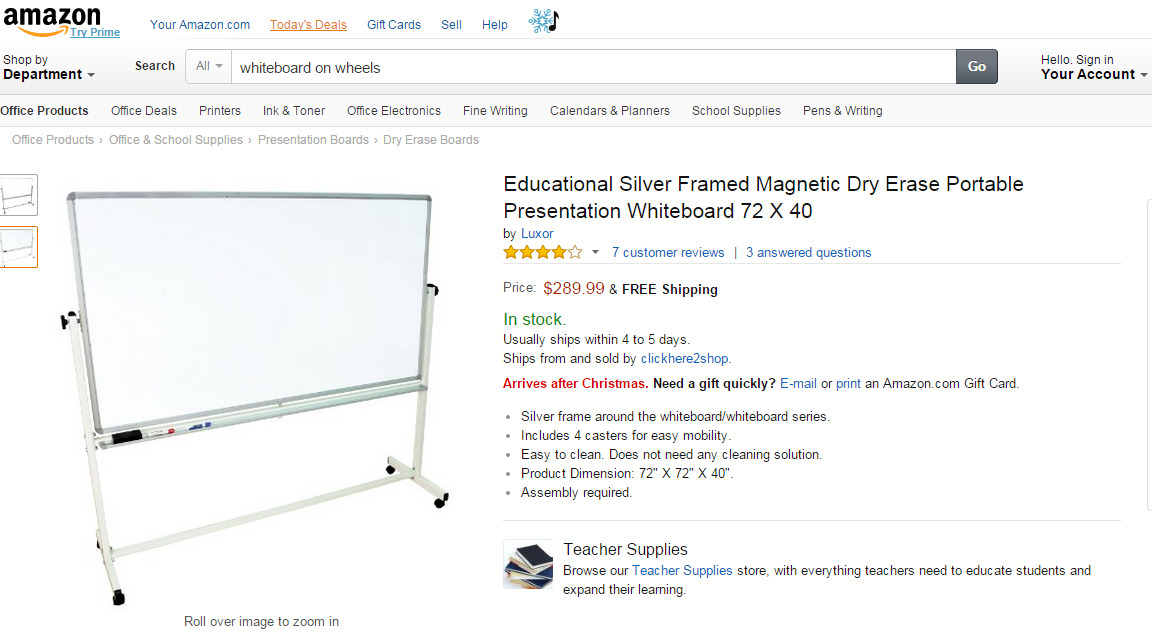The height and width of the screenshot is (640, 1152).
Task: Open Today's Deals
Action: (308, 24)
